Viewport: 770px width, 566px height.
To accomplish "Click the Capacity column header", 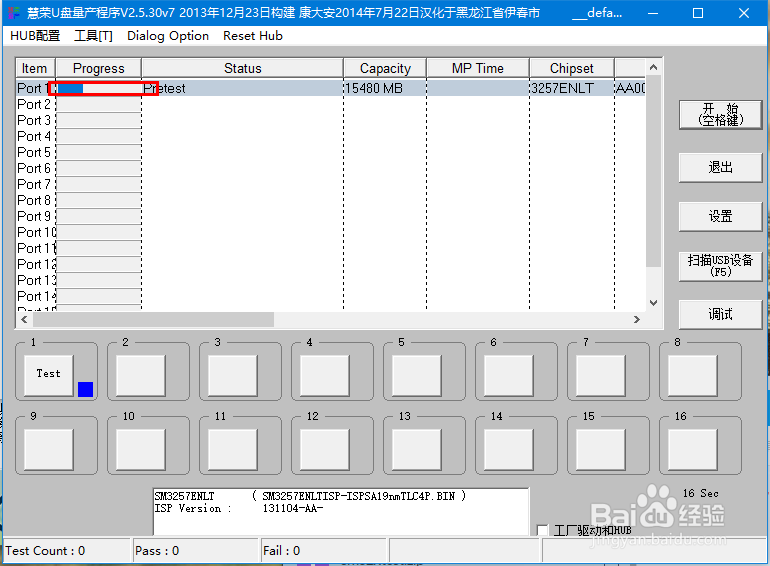I will point(385,68).
